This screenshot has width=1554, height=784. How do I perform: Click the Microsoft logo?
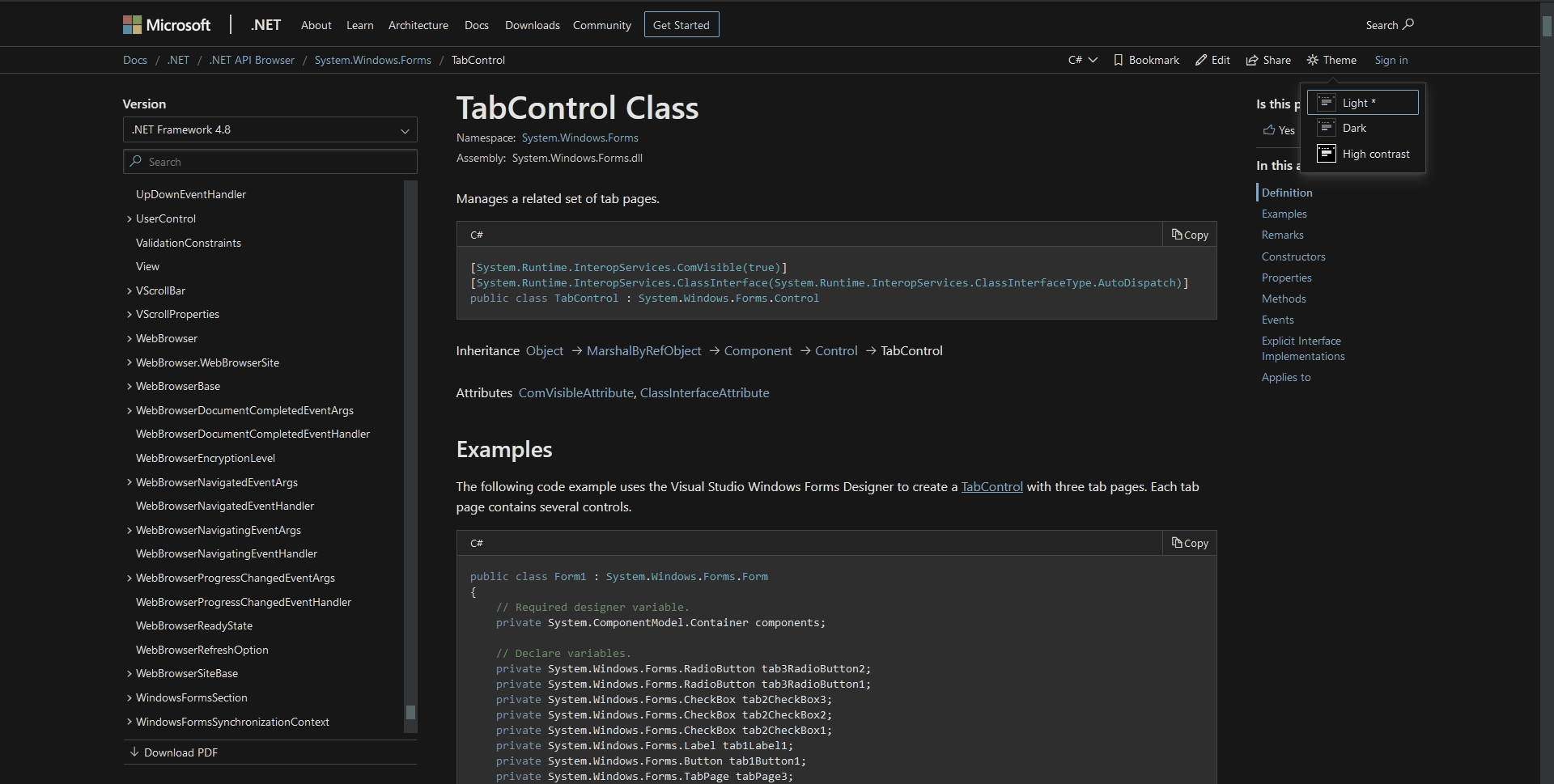click(x=167, y=25)
